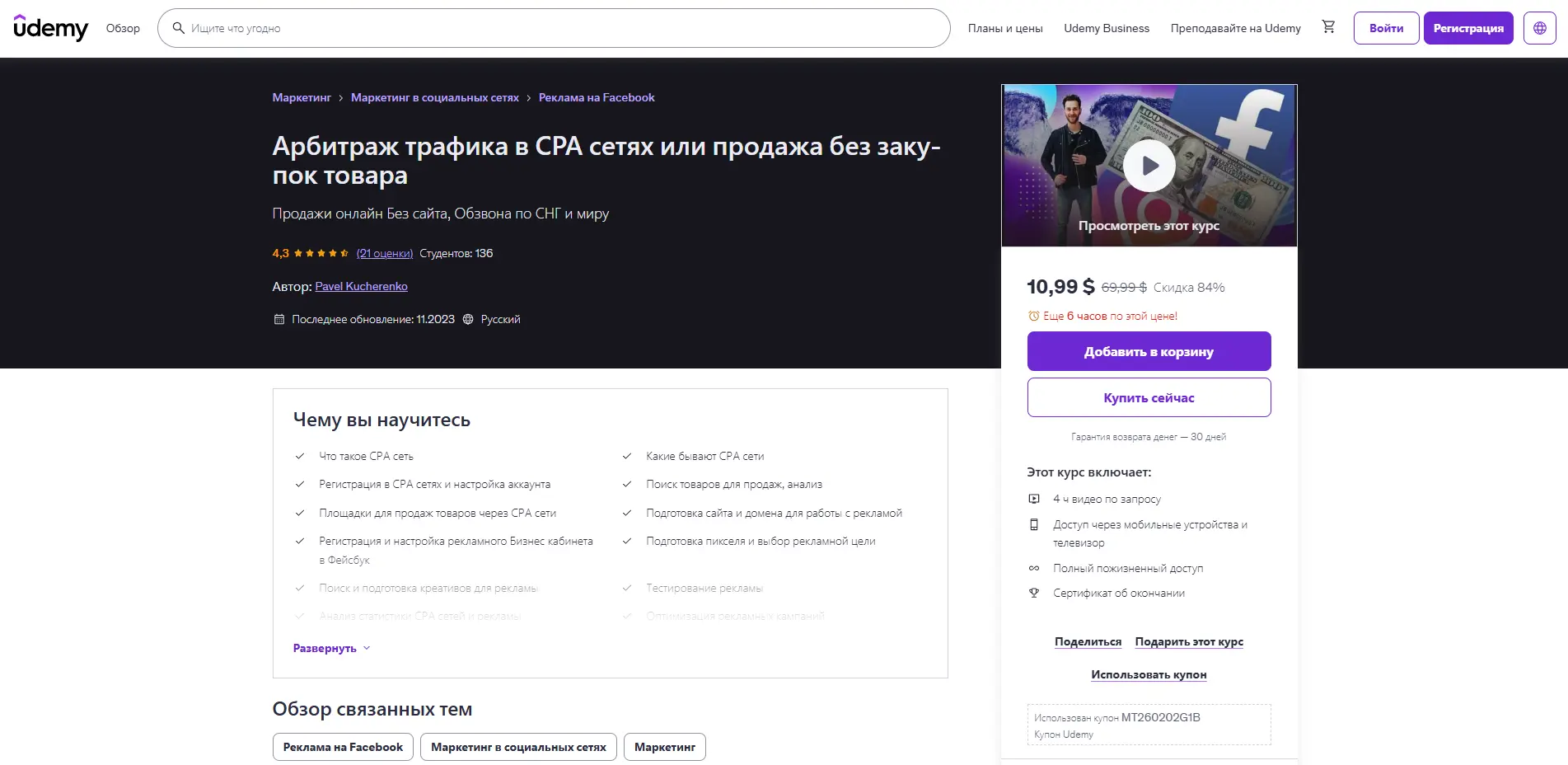This screenshot has width=1568, height=765.
Task: Open 'Udemy Business' in the top menu
Action: (x=1107, y=27)
